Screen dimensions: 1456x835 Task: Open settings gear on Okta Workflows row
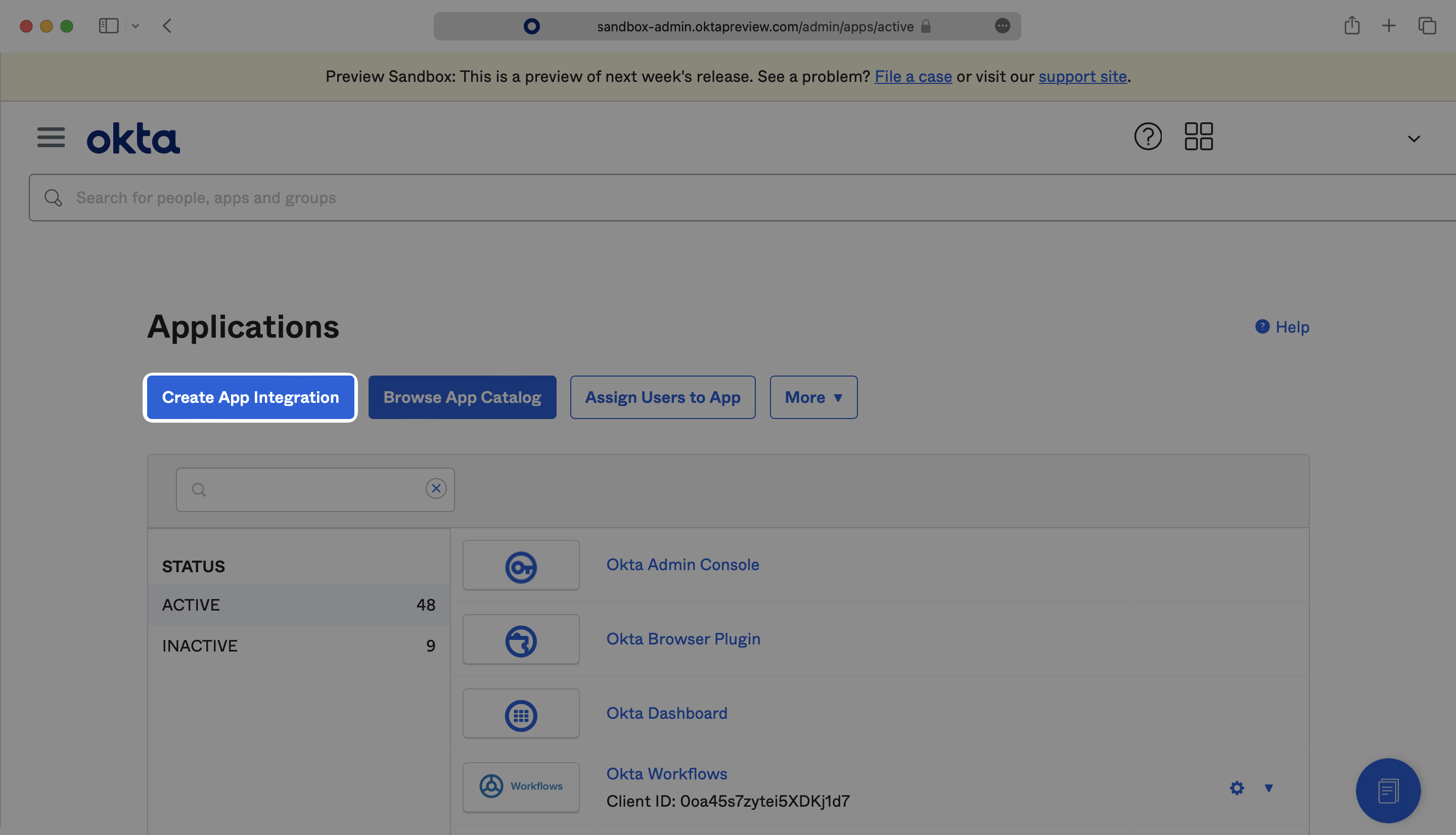coord(1237,788)
